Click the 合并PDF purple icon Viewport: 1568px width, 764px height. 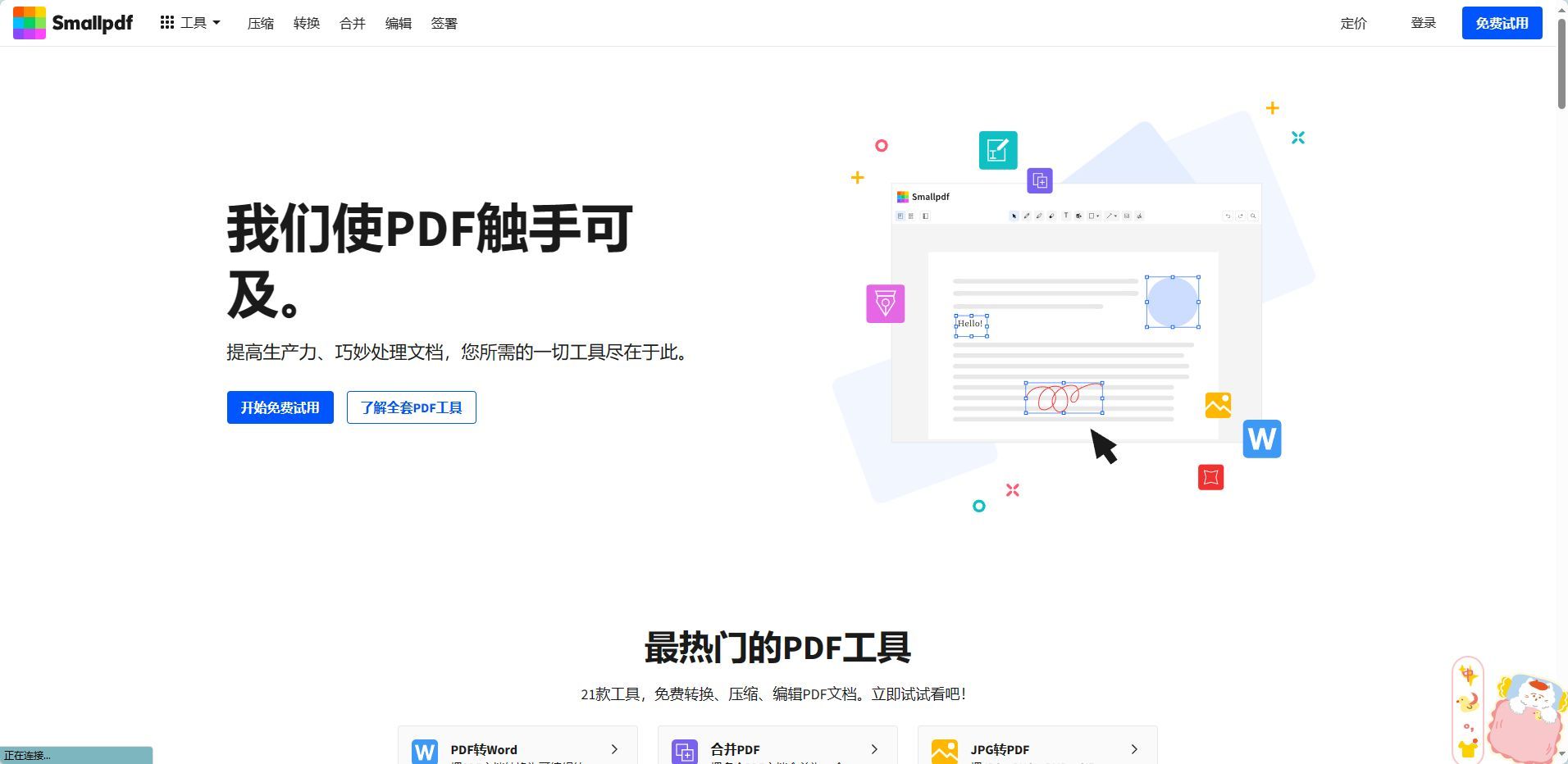coord(685,751)
